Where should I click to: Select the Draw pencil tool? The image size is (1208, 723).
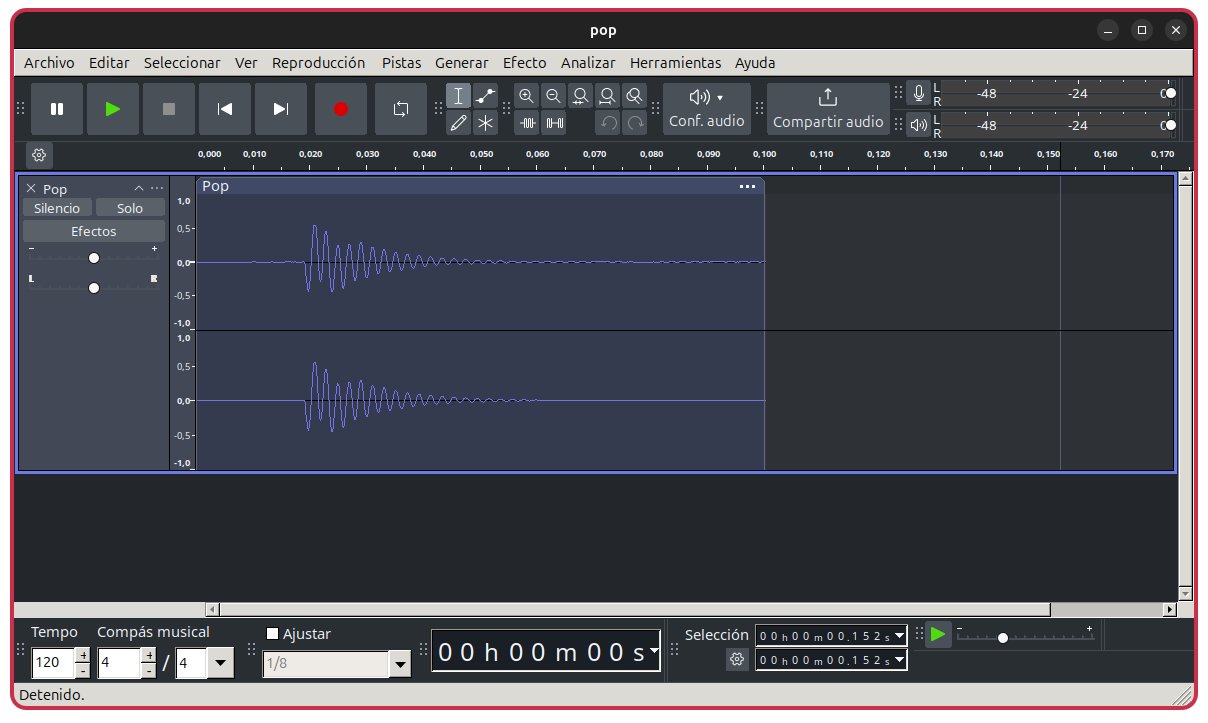[458, 123]
